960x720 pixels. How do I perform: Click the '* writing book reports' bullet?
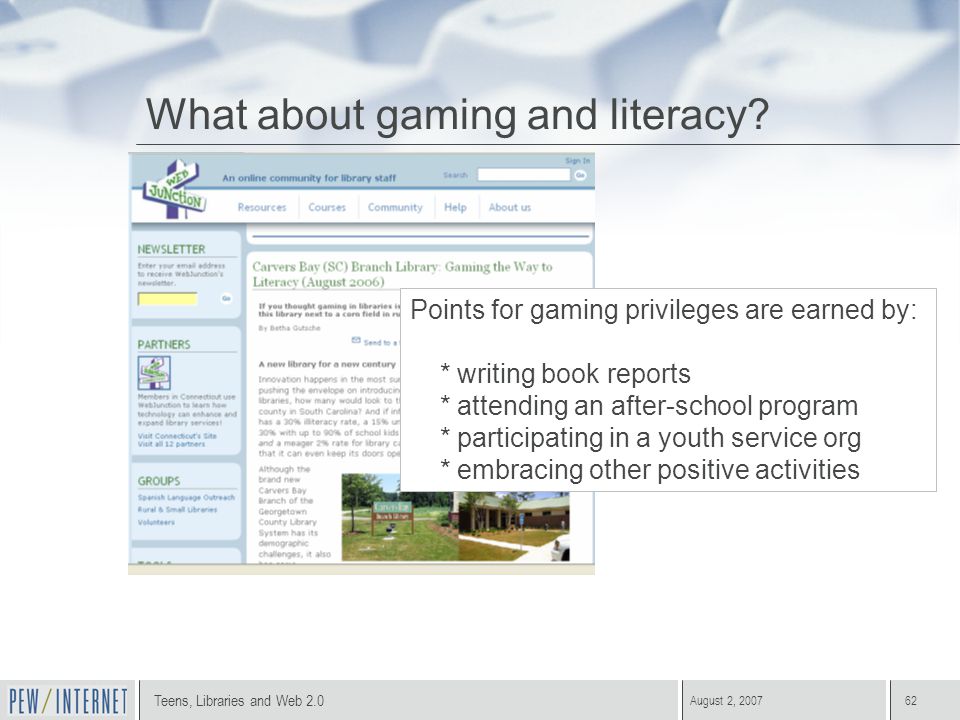click(566, 374)
